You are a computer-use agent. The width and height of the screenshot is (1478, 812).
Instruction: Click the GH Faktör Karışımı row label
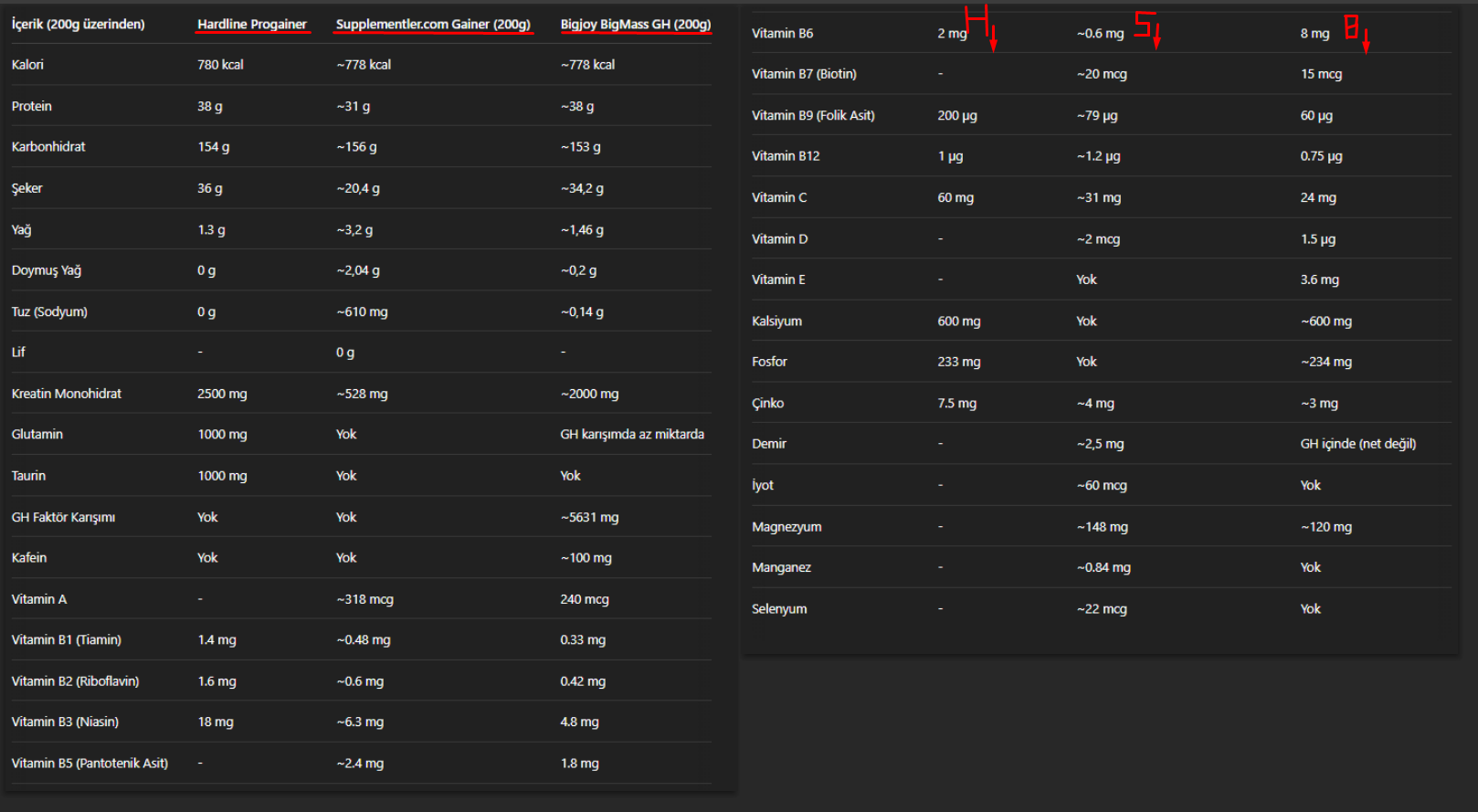(64, 517)
